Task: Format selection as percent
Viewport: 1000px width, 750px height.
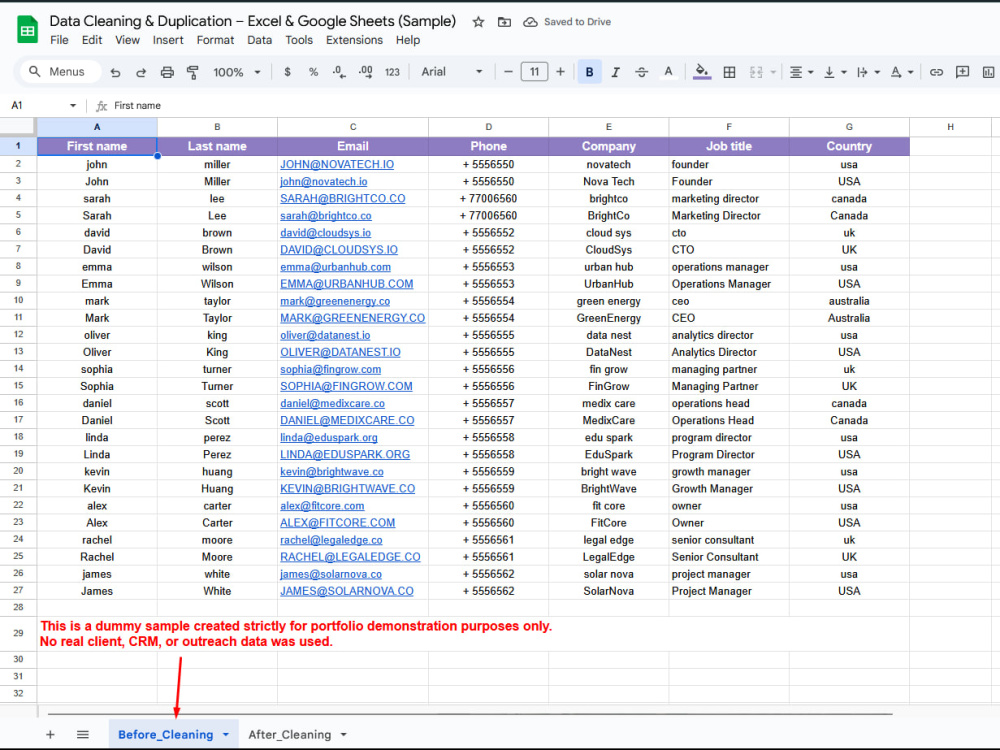Action: 313,72
